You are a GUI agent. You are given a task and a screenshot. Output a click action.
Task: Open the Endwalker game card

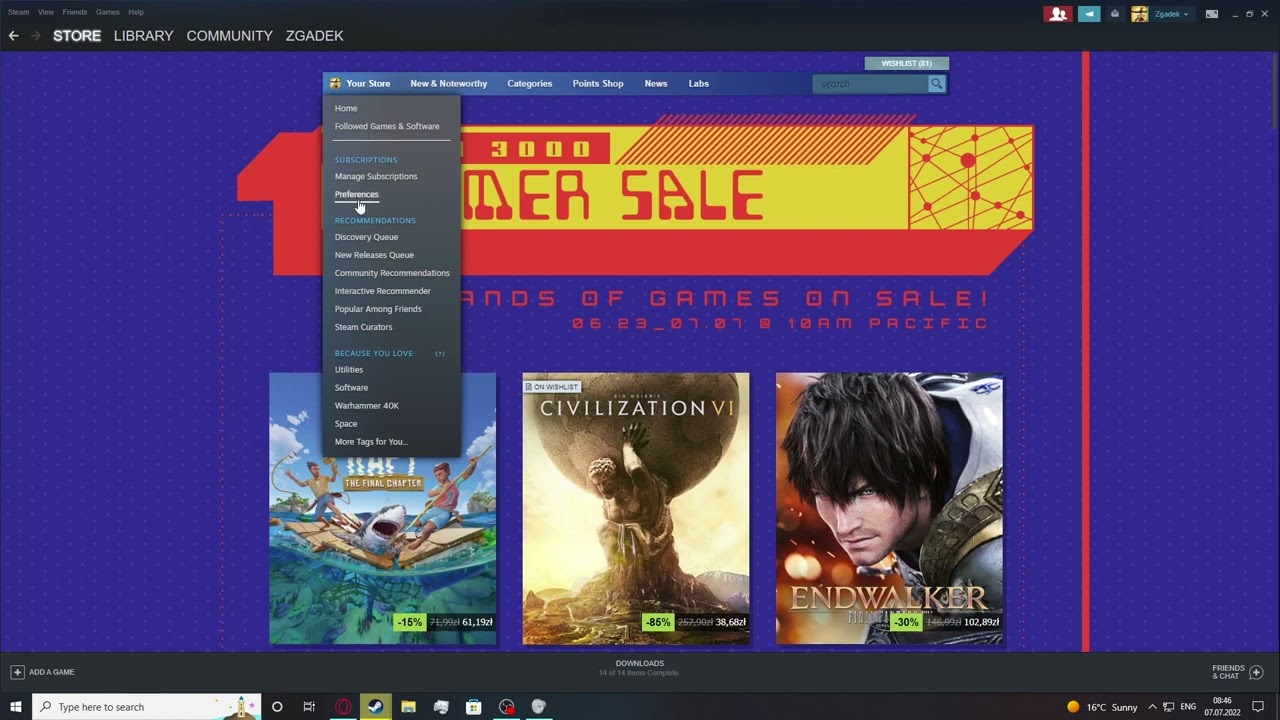coord(889,508)
